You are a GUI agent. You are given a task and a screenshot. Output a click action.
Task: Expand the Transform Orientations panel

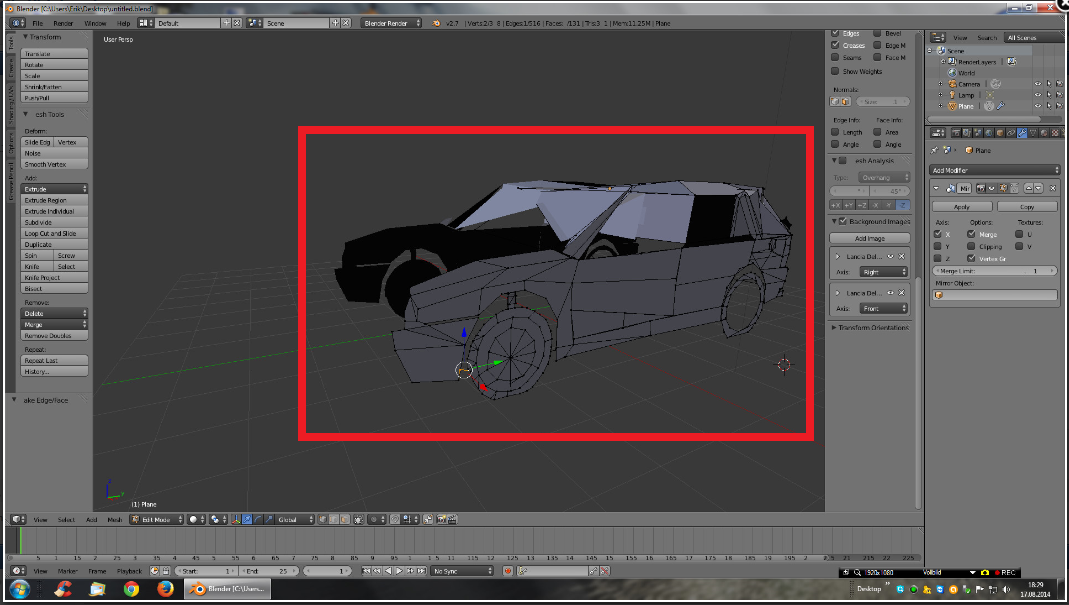tap(870, 327)
